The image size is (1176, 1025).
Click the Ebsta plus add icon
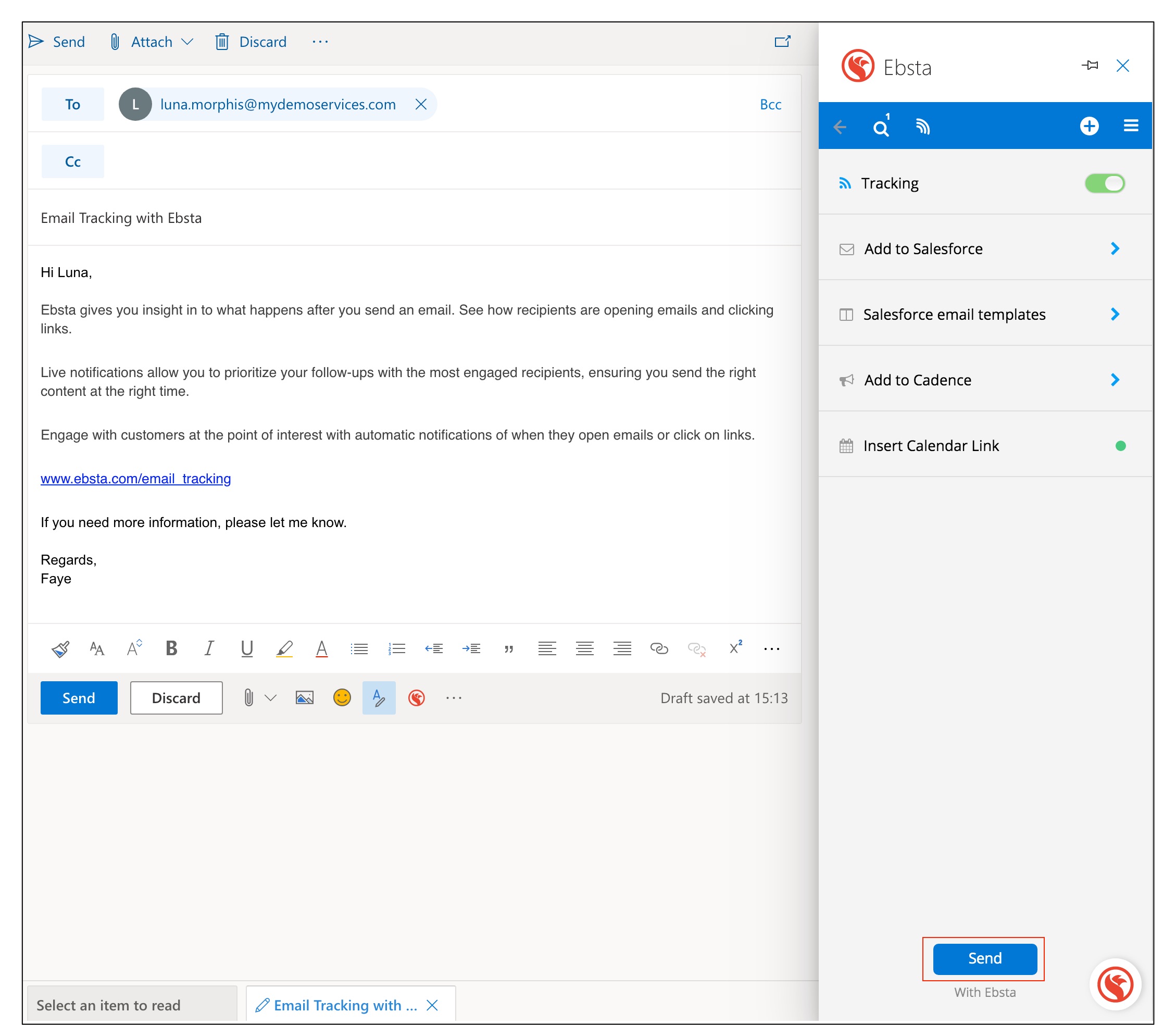coord(1089,126)
